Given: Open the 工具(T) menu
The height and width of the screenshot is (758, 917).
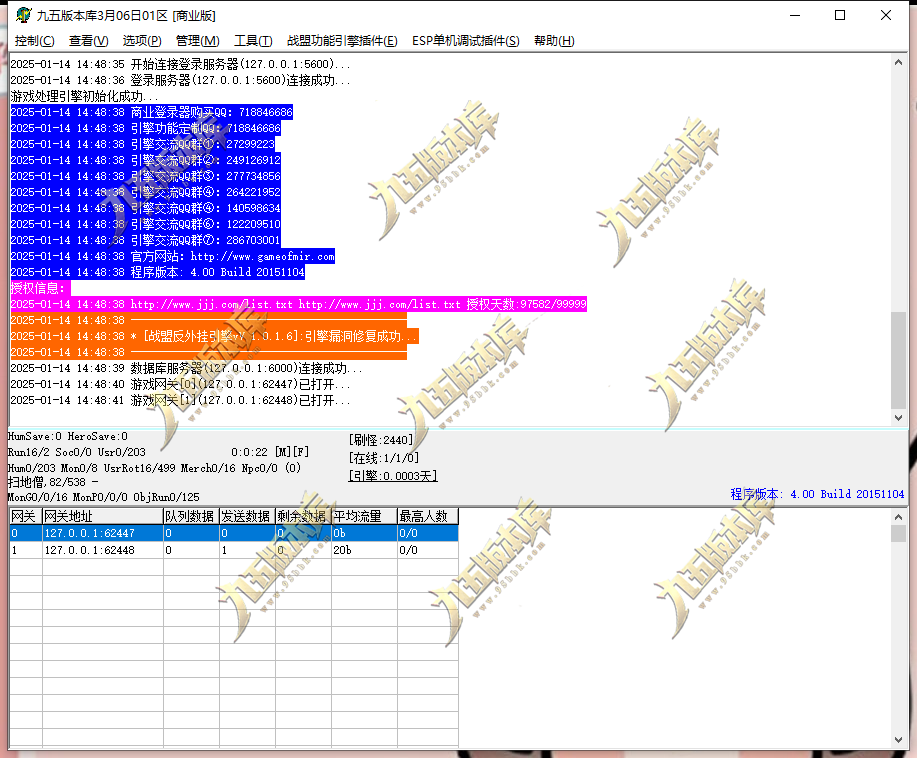Looking at the screenshot, I should coord(253,41).
